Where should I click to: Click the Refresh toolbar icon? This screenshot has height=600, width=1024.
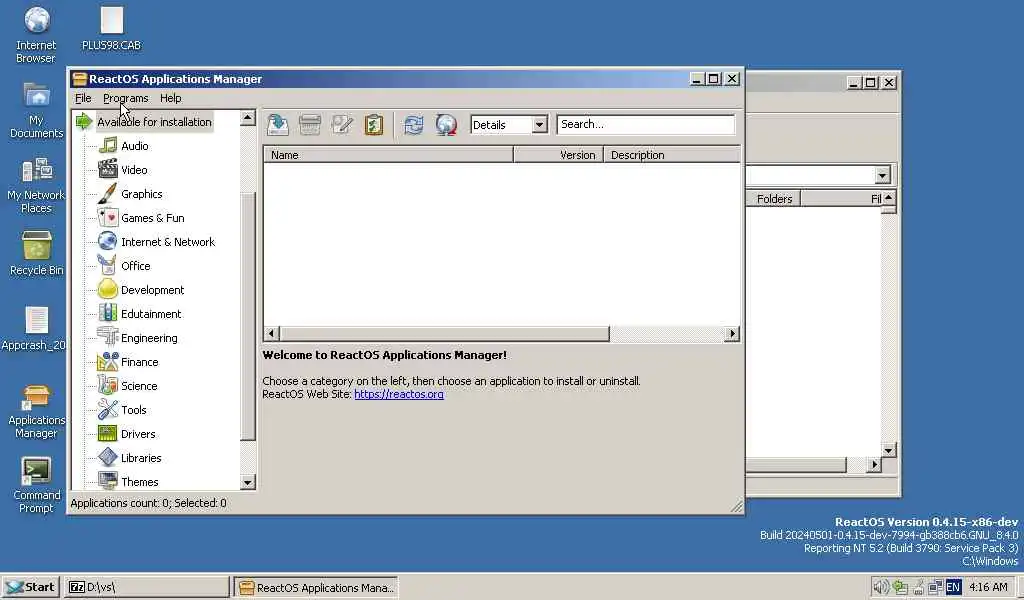(413, 124)
